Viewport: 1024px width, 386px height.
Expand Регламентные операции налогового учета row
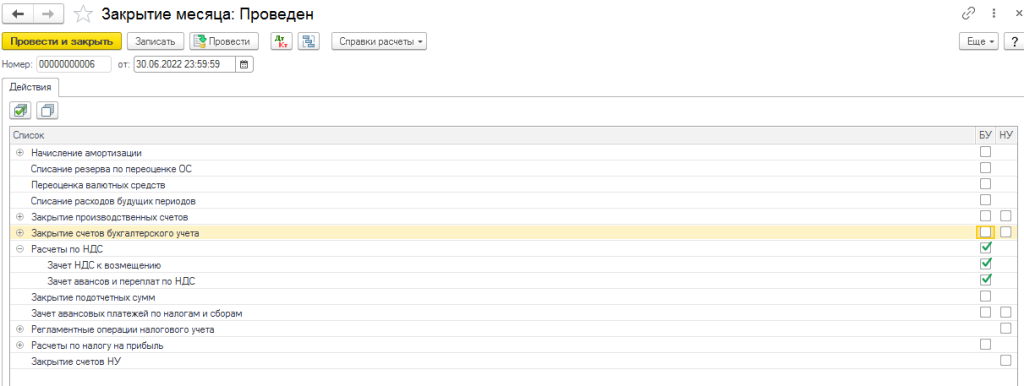[x=20, y=329]
